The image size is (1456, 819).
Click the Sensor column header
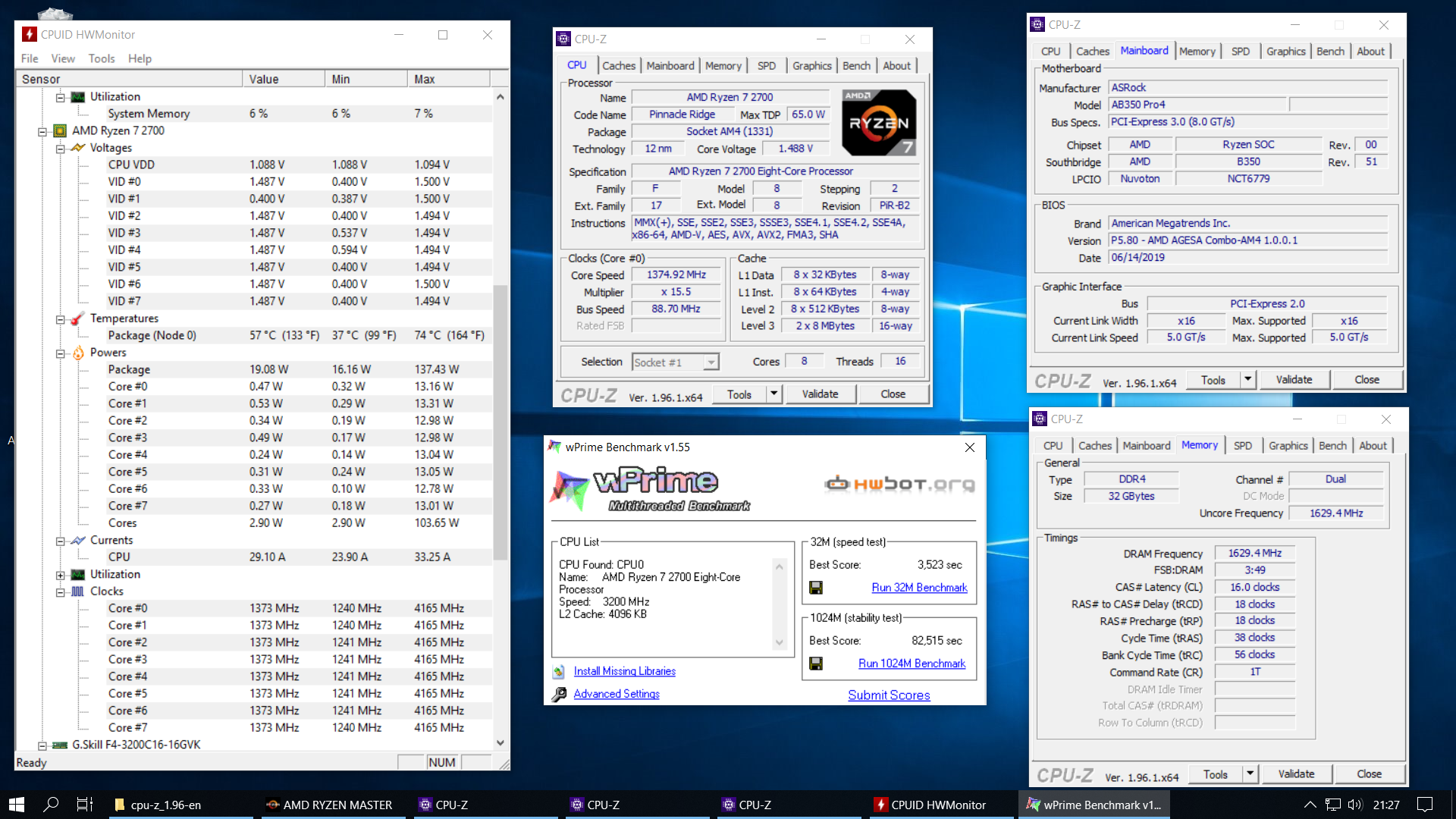click(x=129, y=79)
